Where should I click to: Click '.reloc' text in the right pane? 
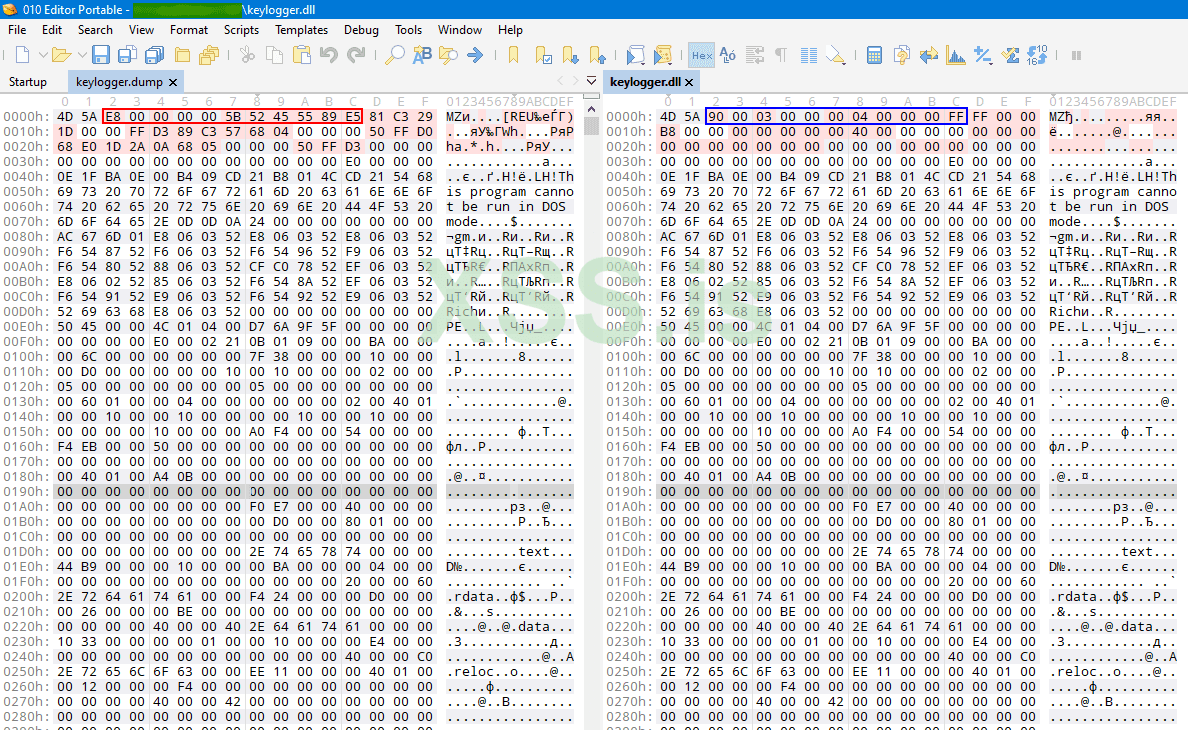coord(1074,672)
